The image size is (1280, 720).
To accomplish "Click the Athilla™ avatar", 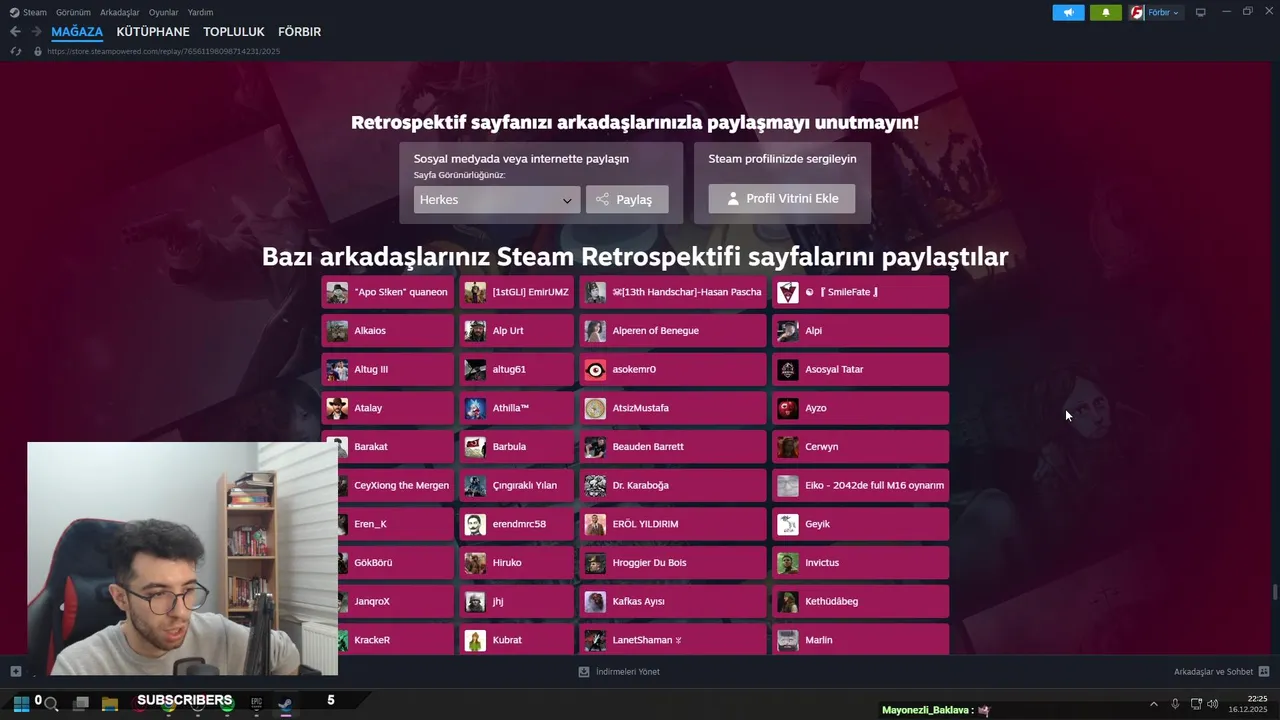I will point(476,408).
